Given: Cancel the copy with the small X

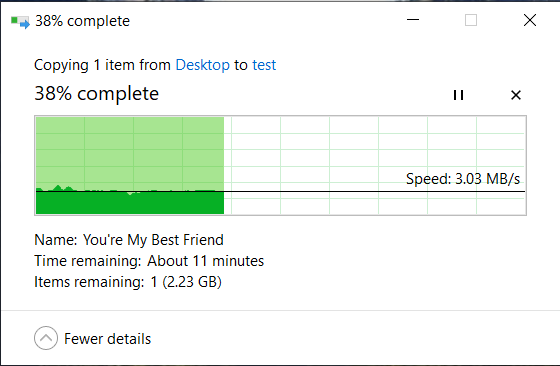Looking at the screenshot, I should (516, 95).
